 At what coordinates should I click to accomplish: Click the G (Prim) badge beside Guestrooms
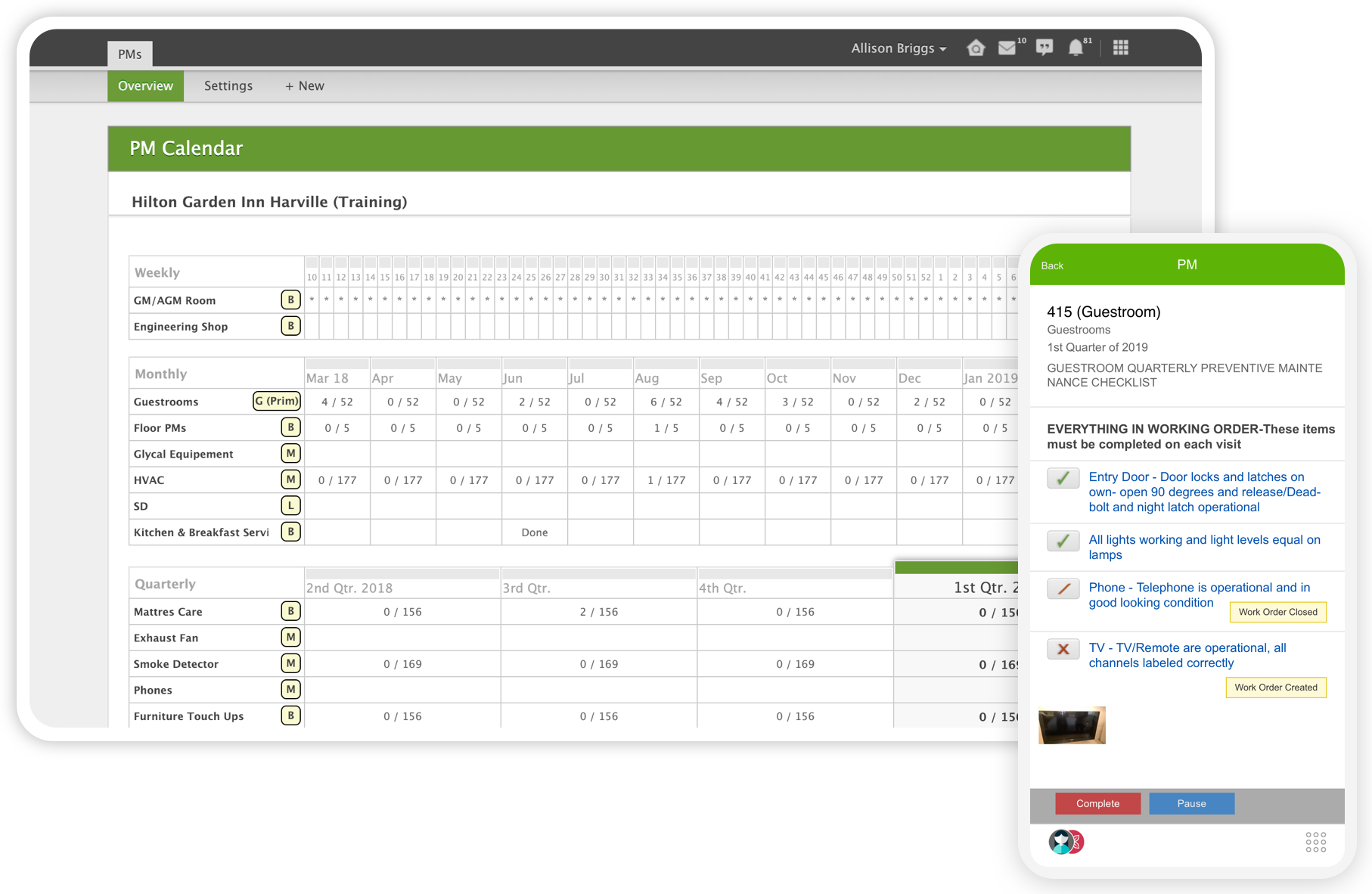pos(275,401)
